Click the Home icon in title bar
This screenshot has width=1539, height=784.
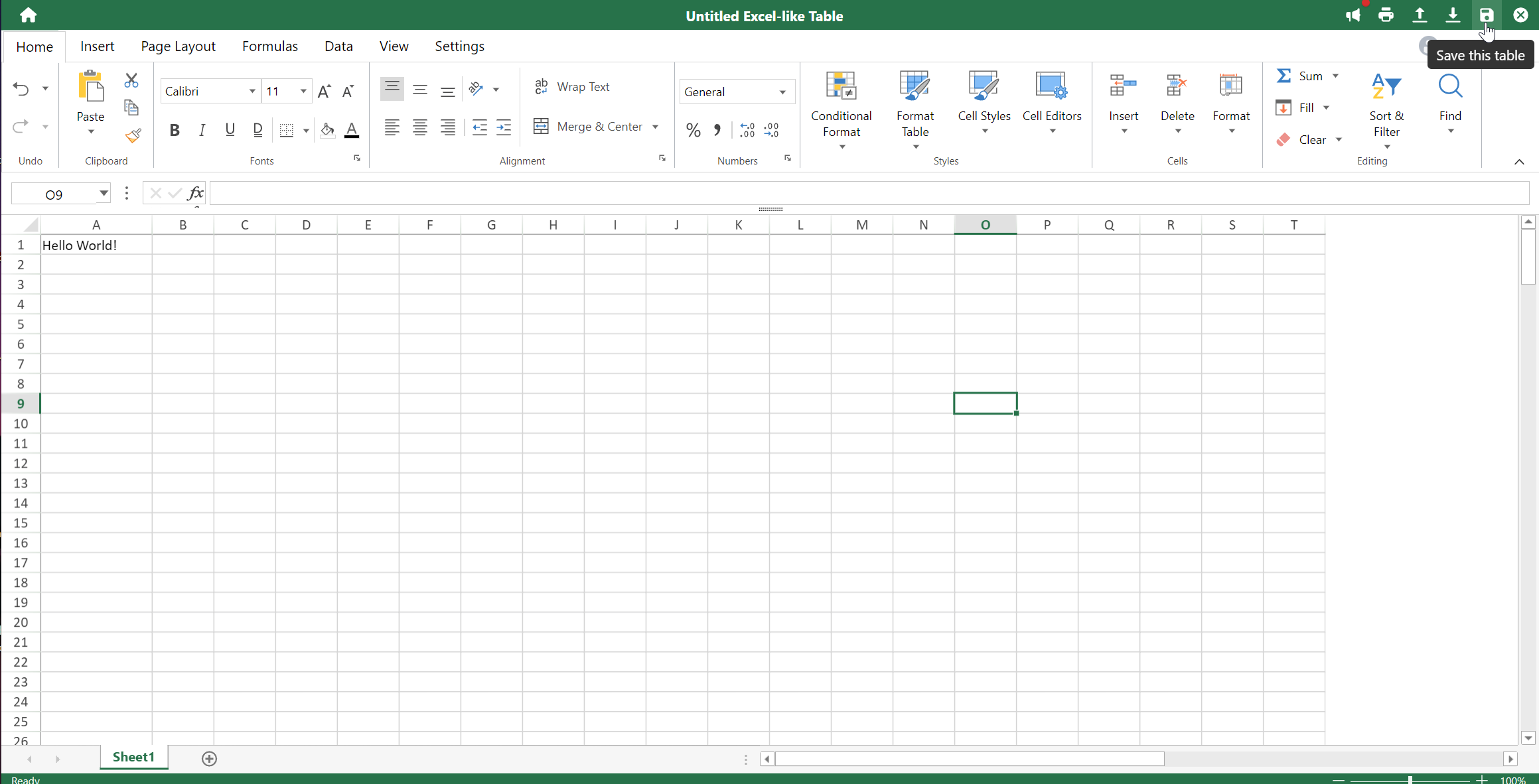pyautogui.click(x=28, y=15)
